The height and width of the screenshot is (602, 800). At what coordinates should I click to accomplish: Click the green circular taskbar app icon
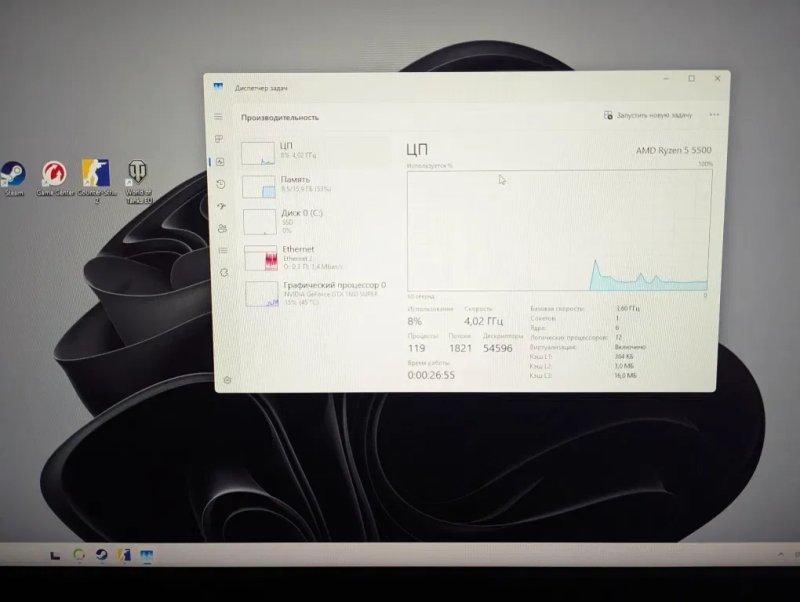79,554
